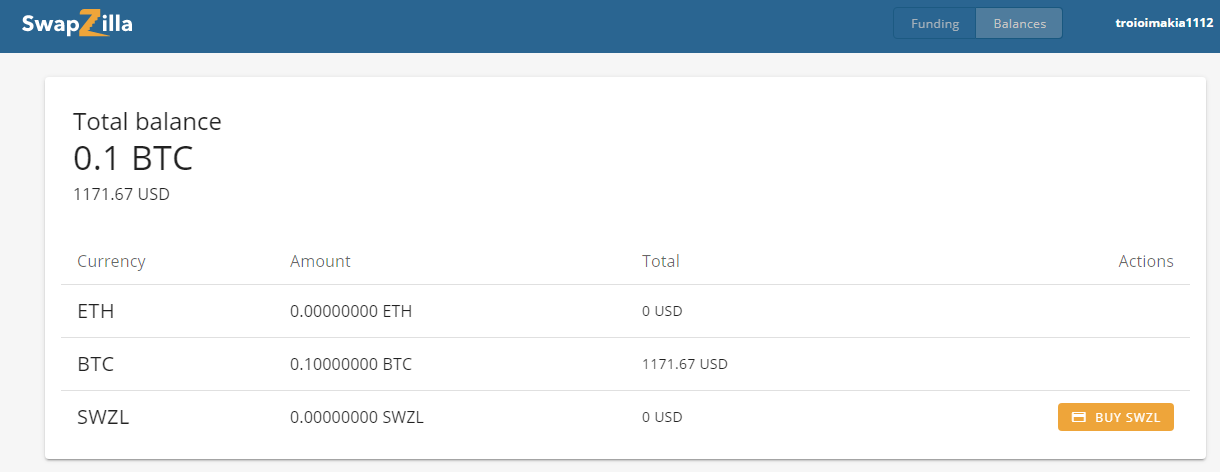The height and width of the screenshot is (472, 1220).
Task: Switch to the Funding tab
Action: pyautogui.click(x=935, y=24)
